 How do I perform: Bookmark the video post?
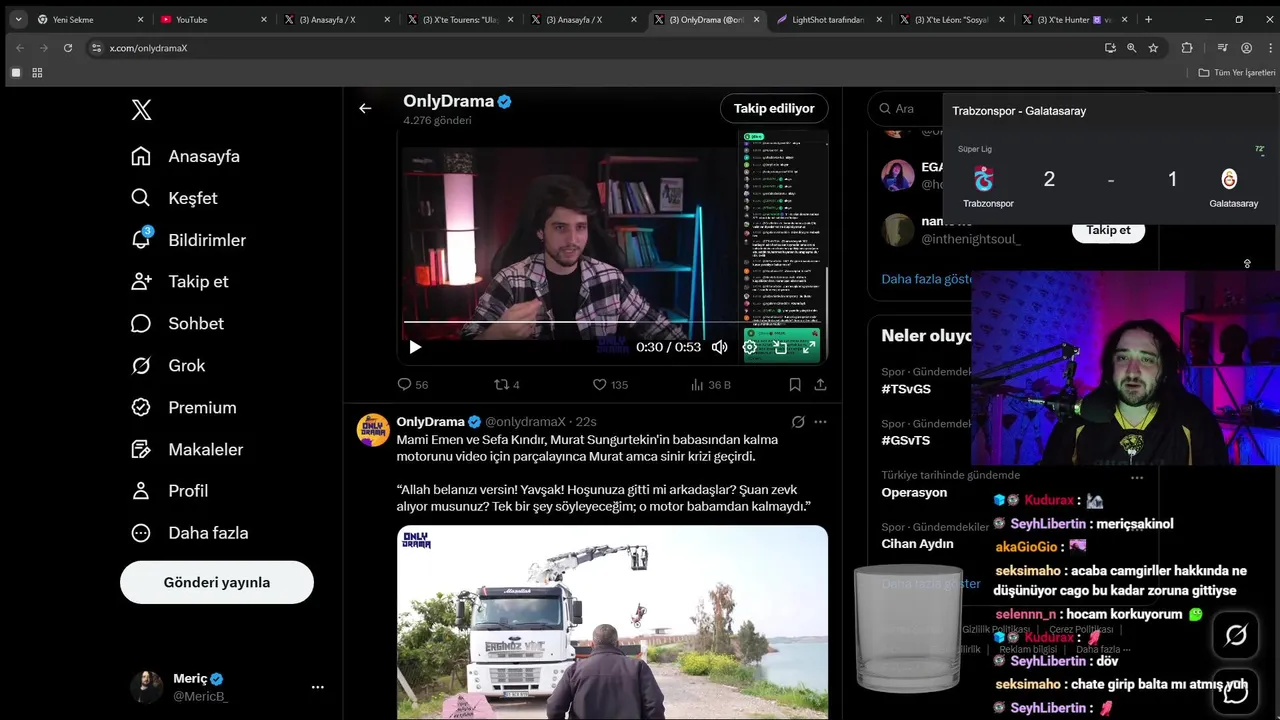click(x=795, y=384)
